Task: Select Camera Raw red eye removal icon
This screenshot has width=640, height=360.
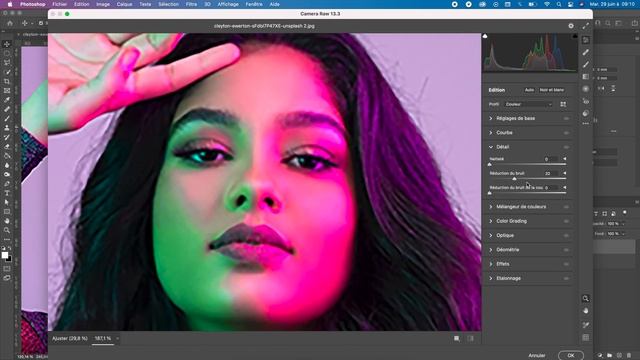Action: point(586,101)
